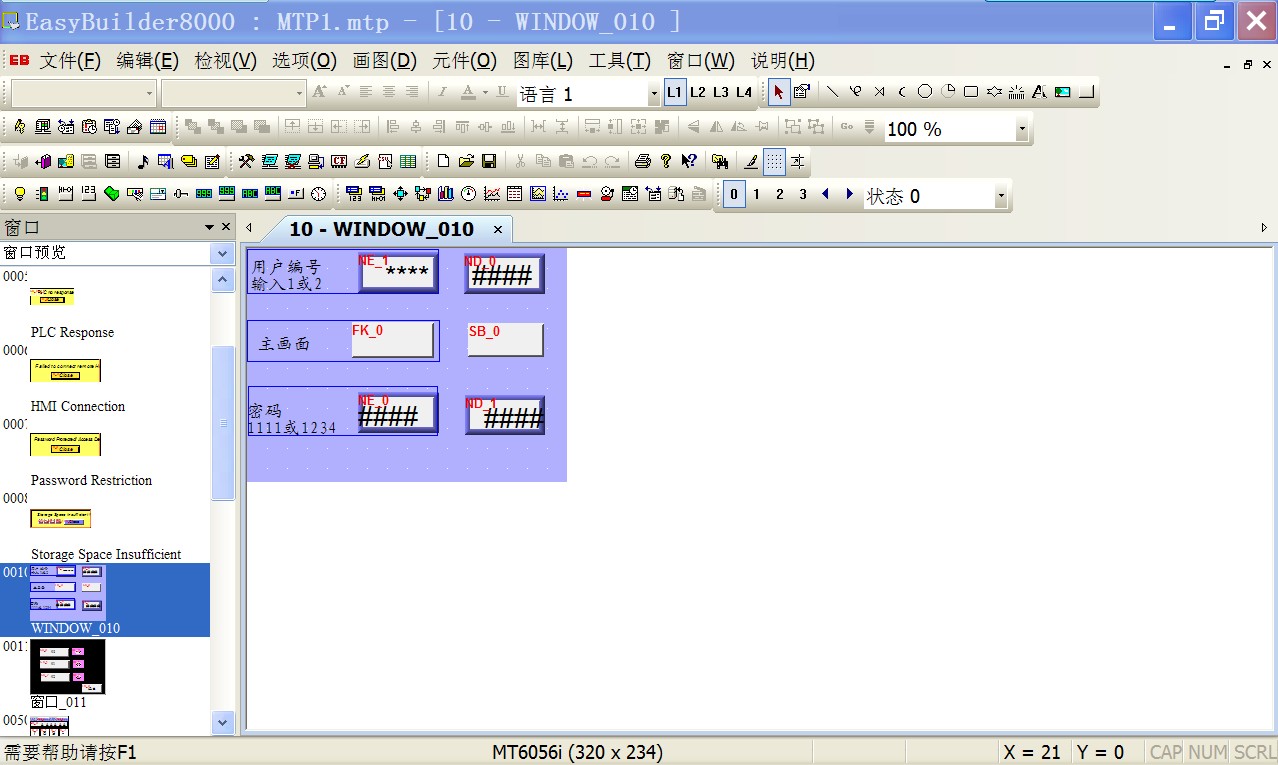Screen dimensions: 1278x765
Task: Switch to state 1 toggle button
Action: (x=757, y=195)
